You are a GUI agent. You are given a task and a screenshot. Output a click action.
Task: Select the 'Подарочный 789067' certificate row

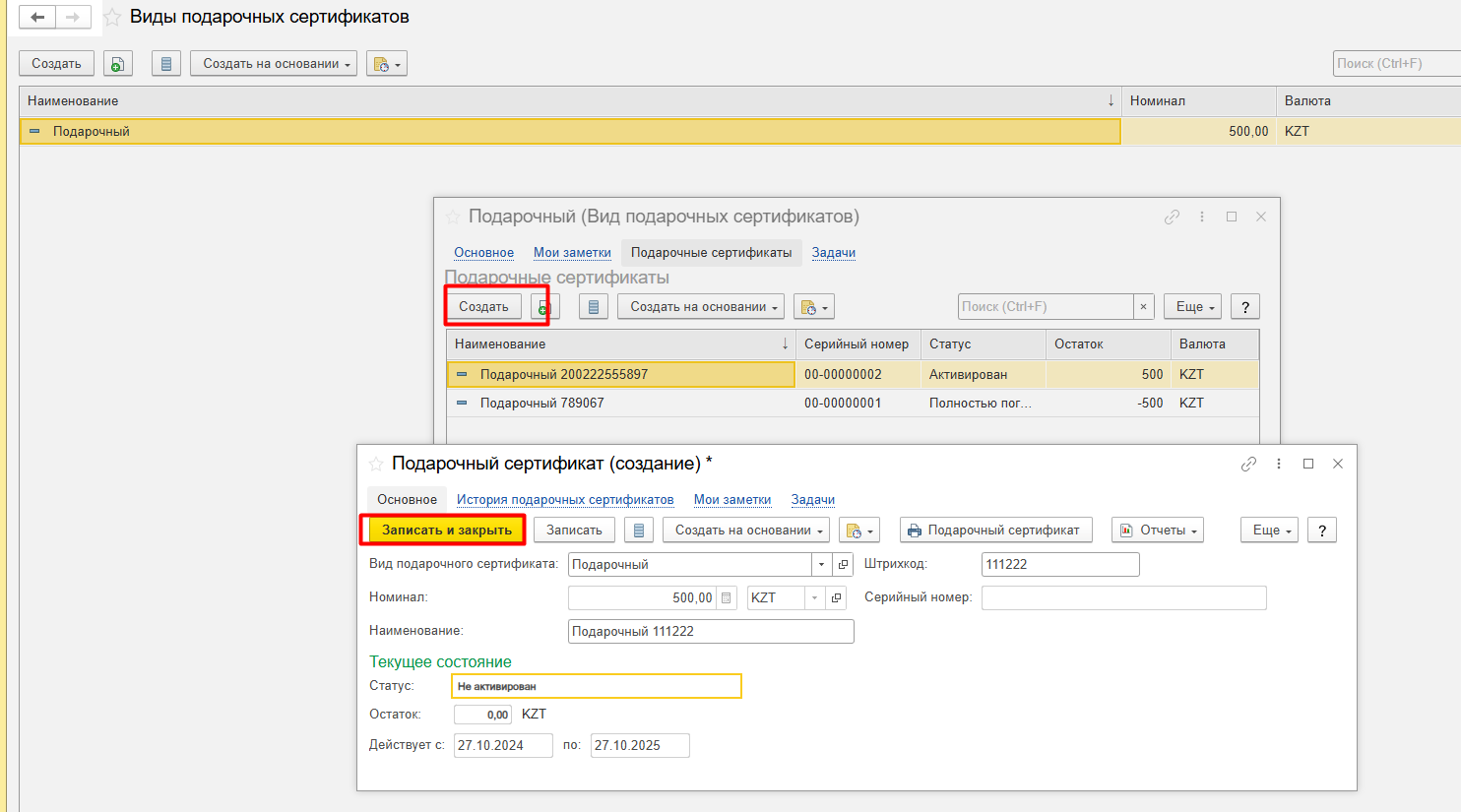point(541,404)
